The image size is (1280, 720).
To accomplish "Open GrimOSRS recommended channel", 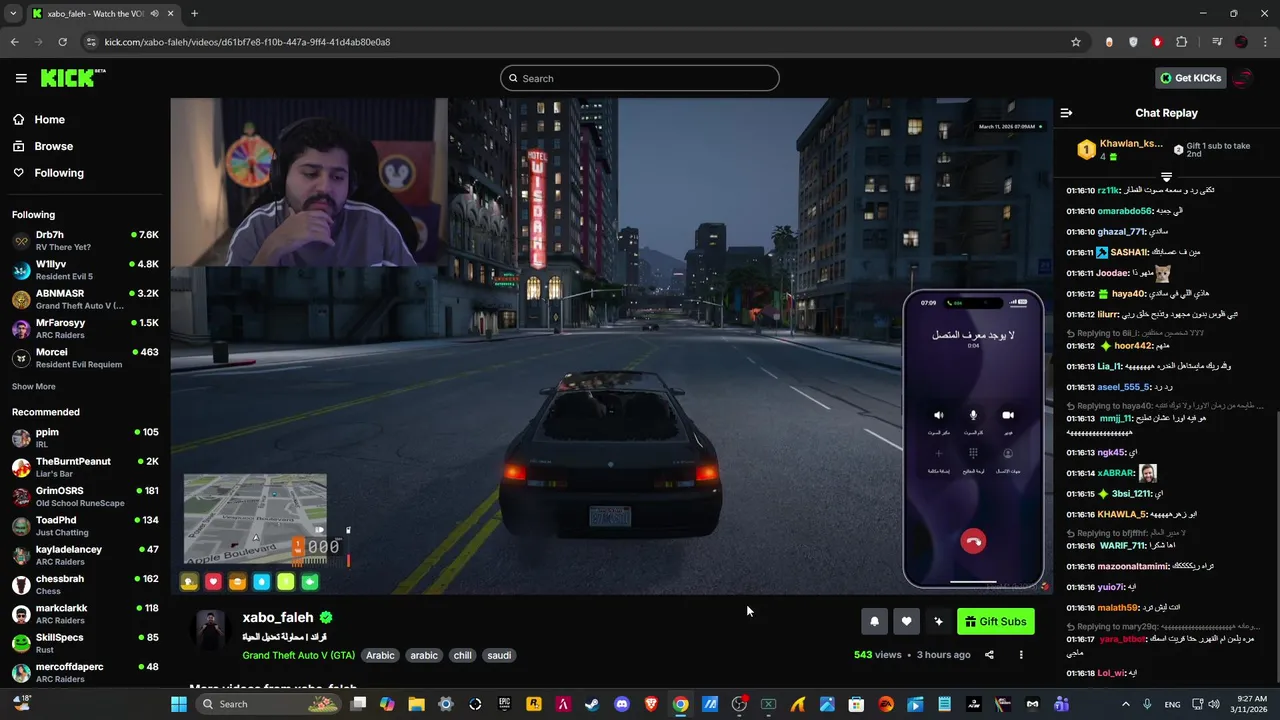I will [85, 497].
